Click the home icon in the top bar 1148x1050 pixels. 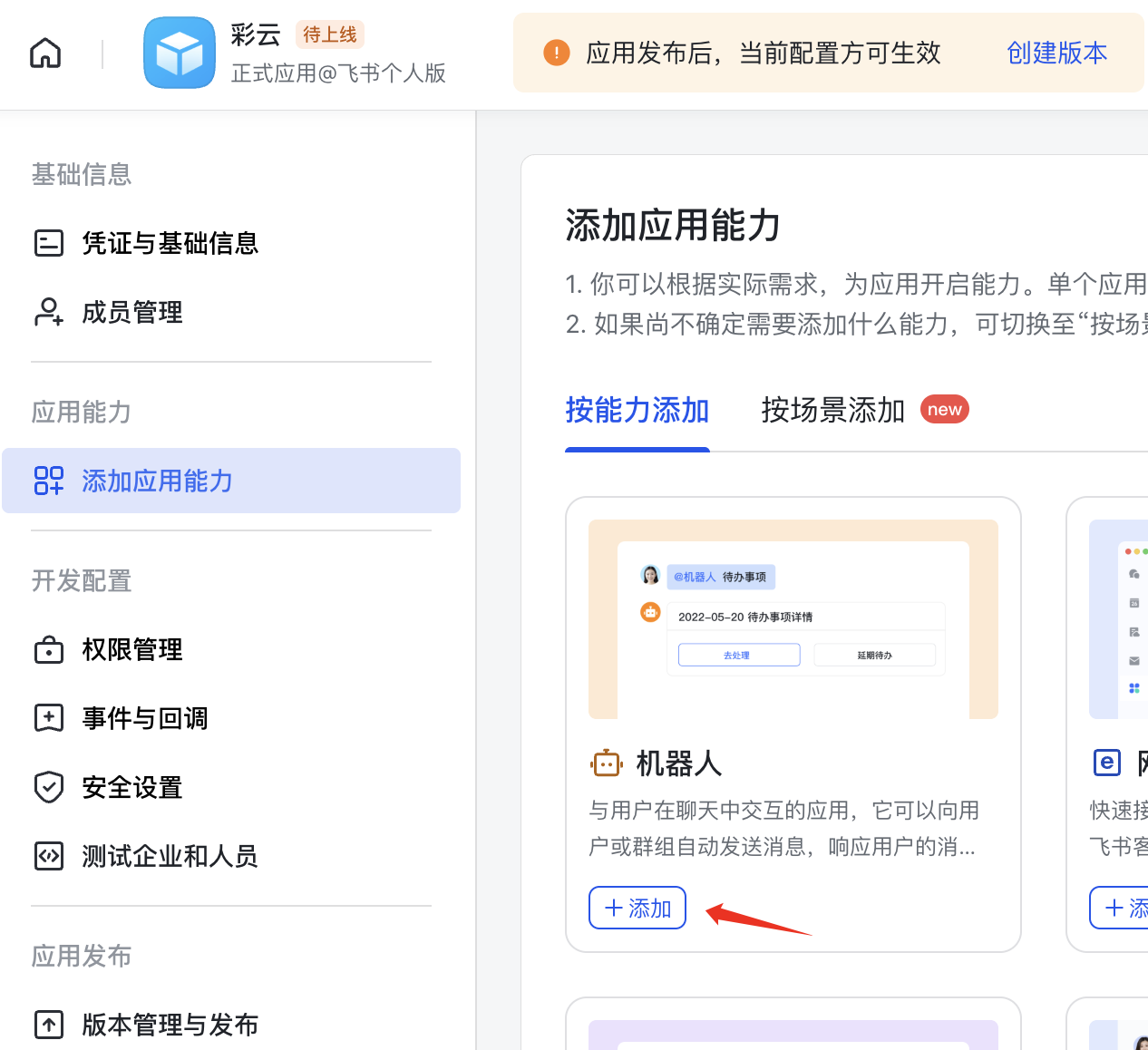coord(44,53)
